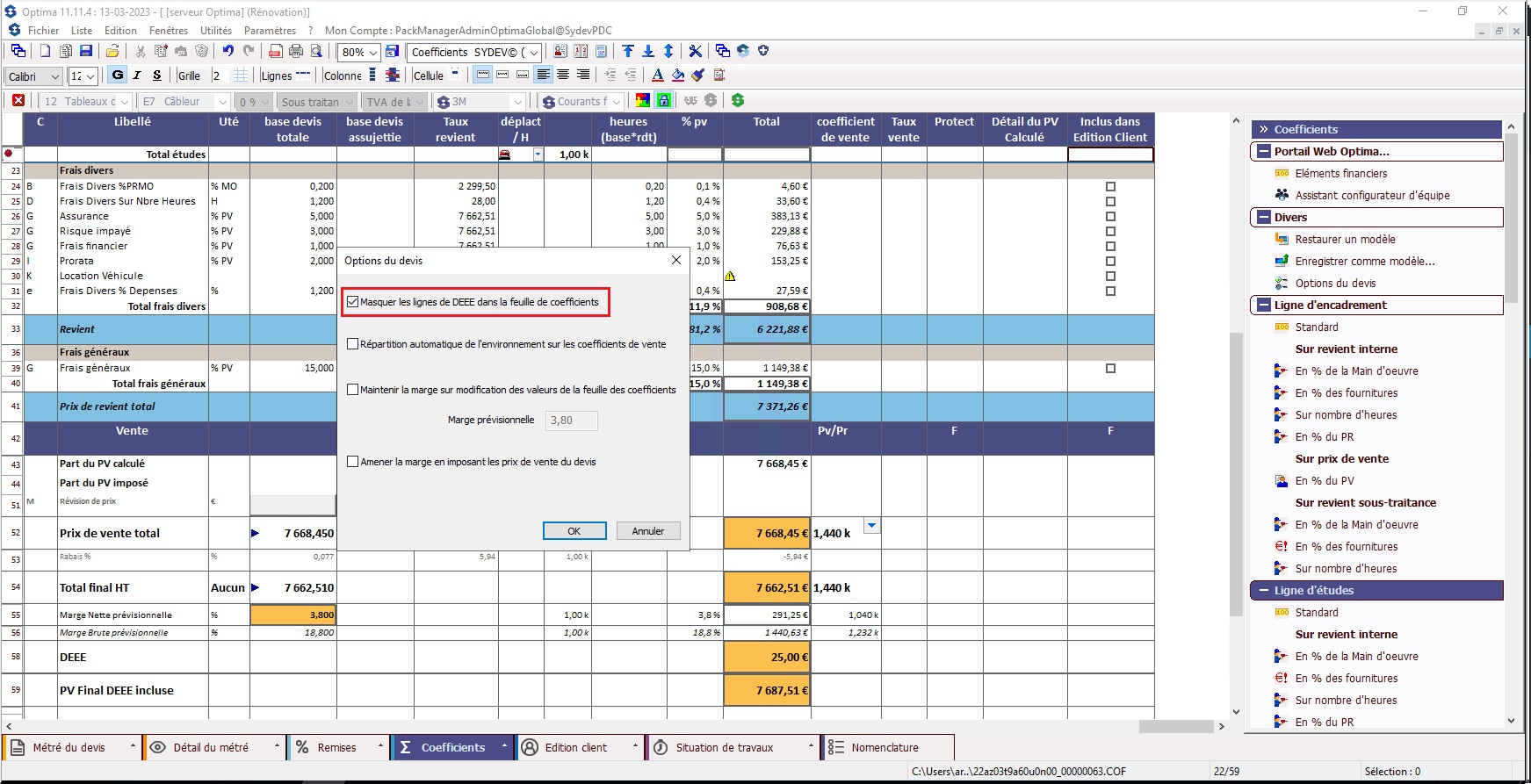Click the green Optima hexagon icon
Viewport: 1531px width, 784px height.
pyautogui.click(x=738, y=100)
